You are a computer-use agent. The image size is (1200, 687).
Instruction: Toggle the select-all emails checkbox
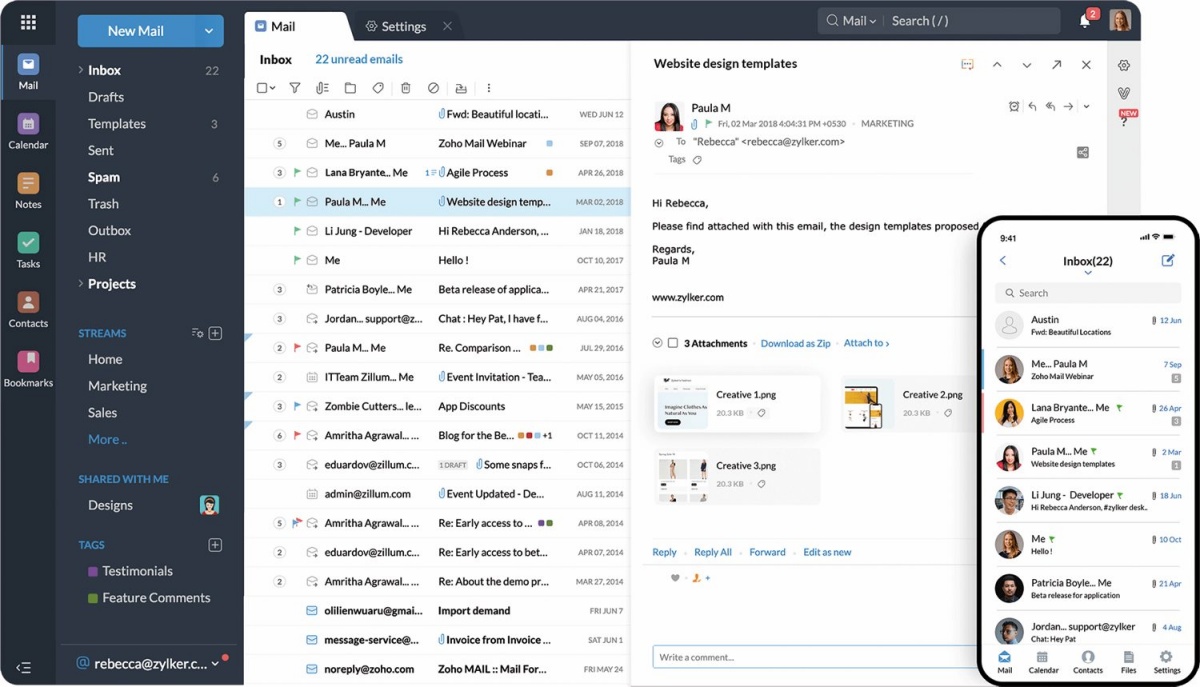(261, 88)
